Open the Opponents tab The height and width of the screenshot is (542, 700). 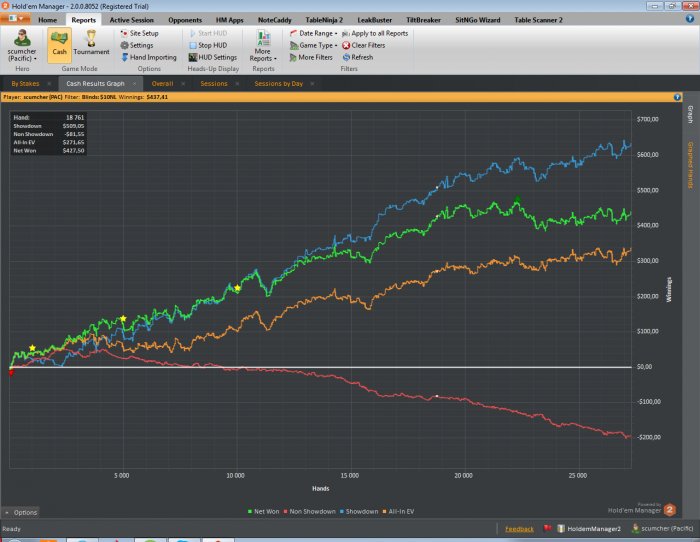(x=185, y=20)
